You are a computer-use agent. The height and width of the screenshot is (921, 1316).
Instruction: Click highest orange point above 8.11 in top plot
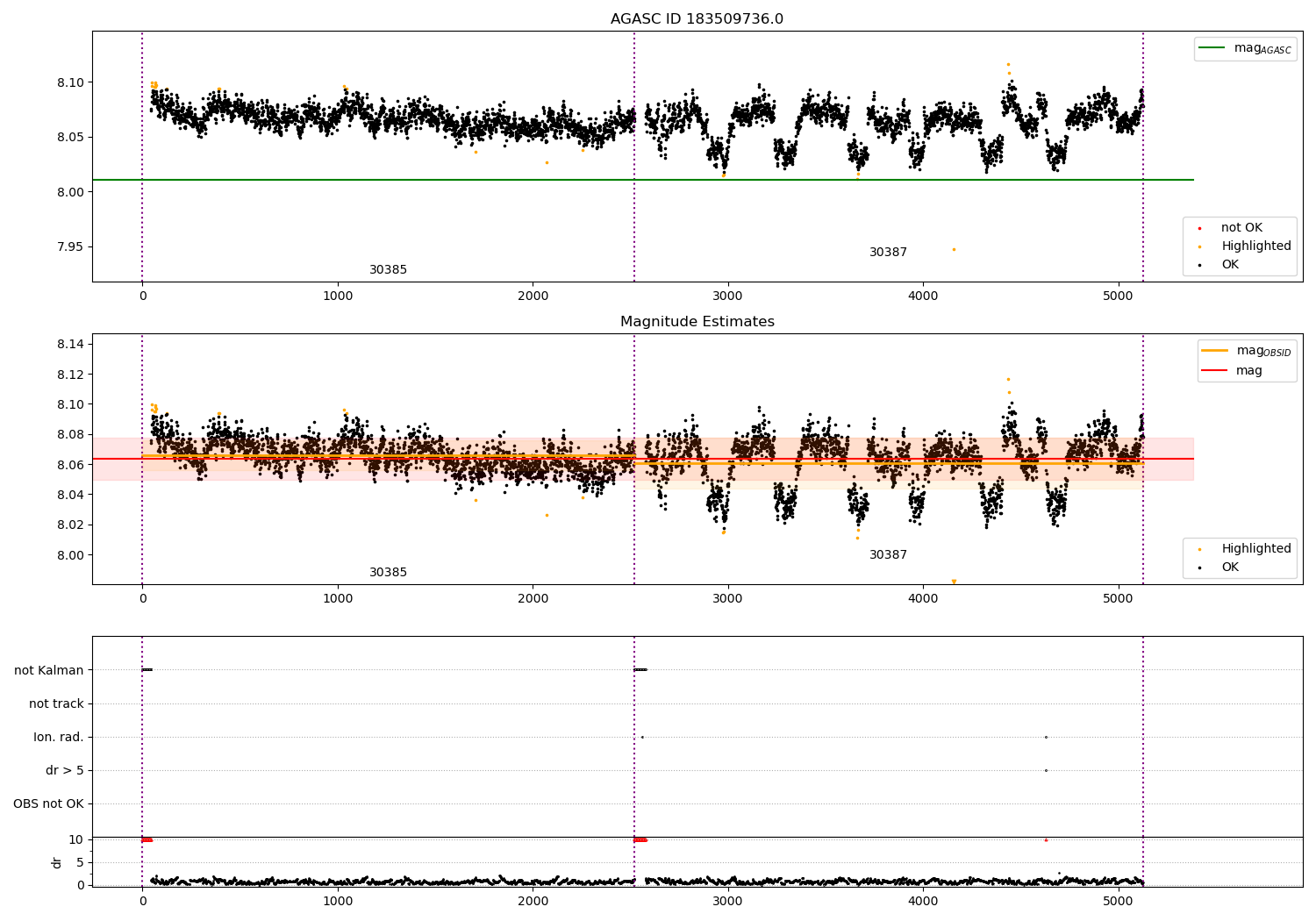(x=1008, y=64)
